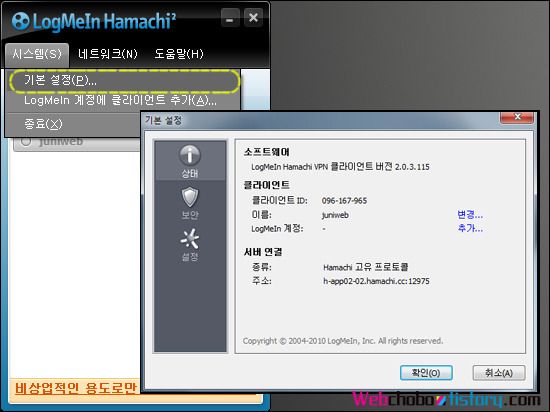Click the 비상업적인 용도로만 banner link
This screenshot has height=412, width=550.
point(75,388)
